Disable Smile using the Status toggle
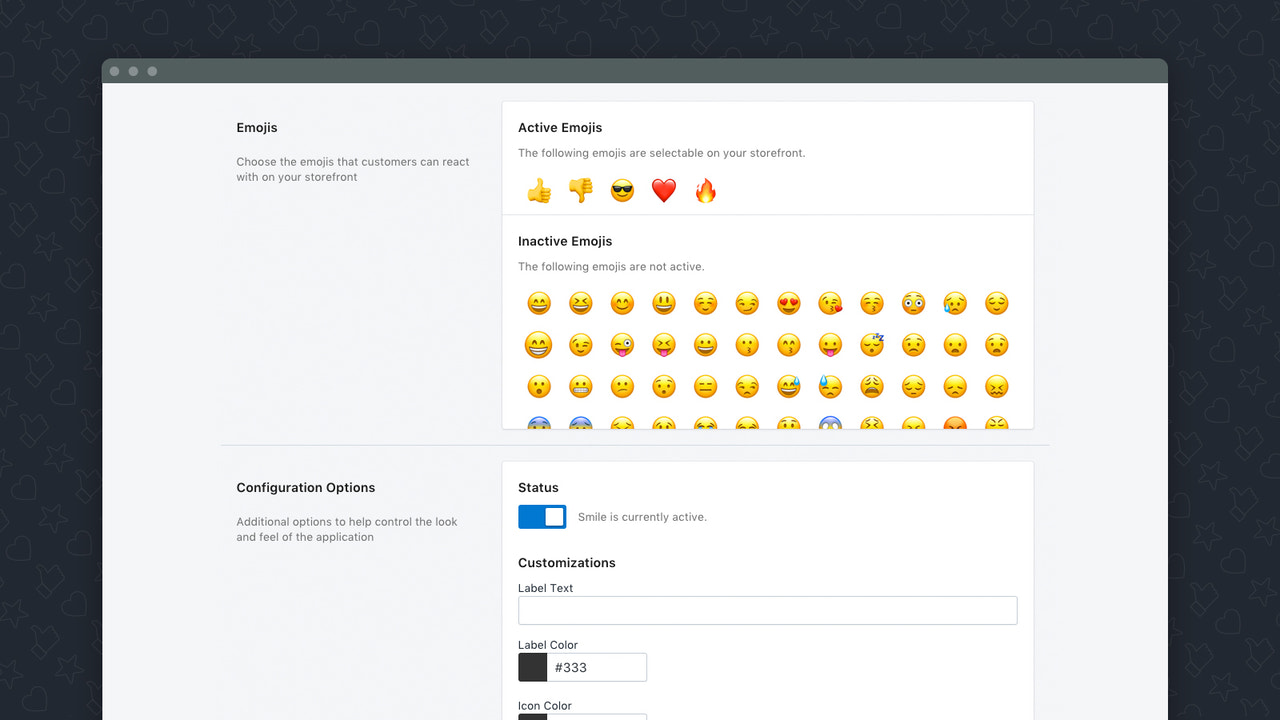 (542, 517)
